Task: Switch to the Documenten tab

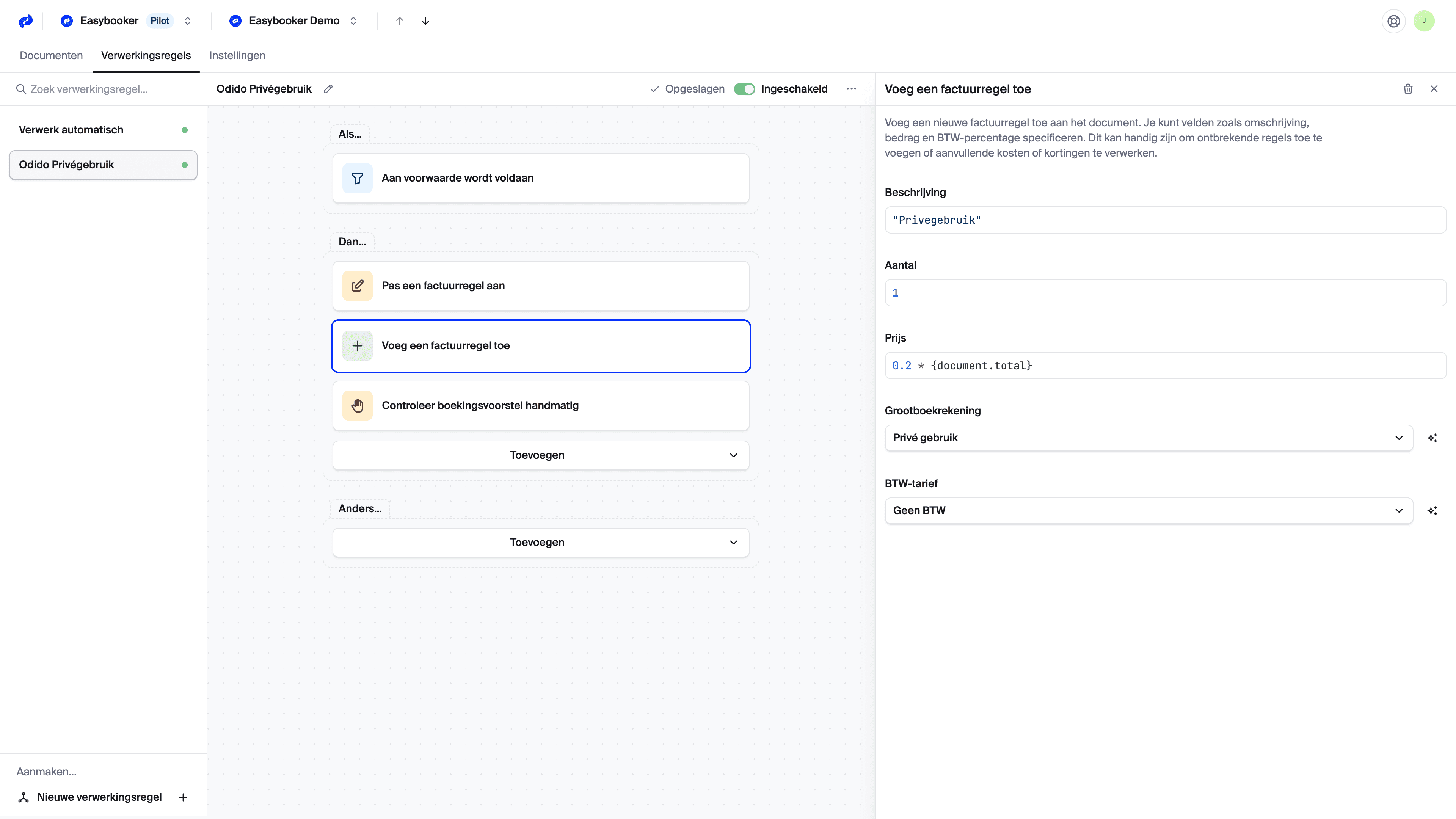Action: 51,55
